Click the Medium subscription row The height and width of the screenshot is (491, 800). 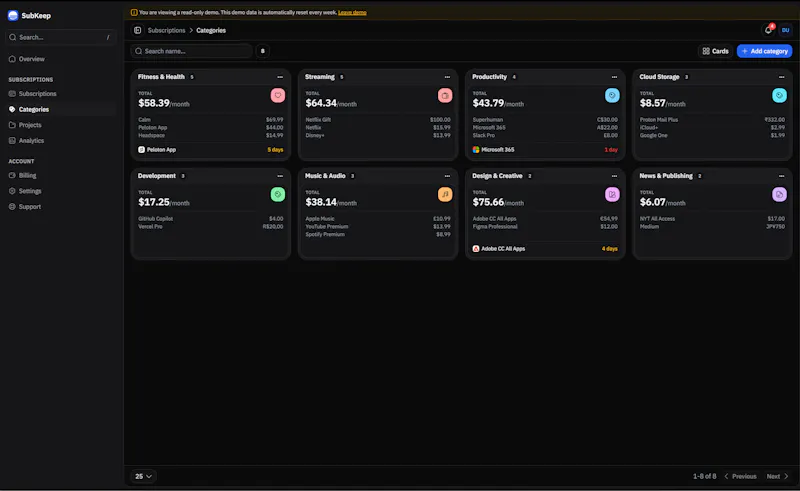click(x=712, y=227)
